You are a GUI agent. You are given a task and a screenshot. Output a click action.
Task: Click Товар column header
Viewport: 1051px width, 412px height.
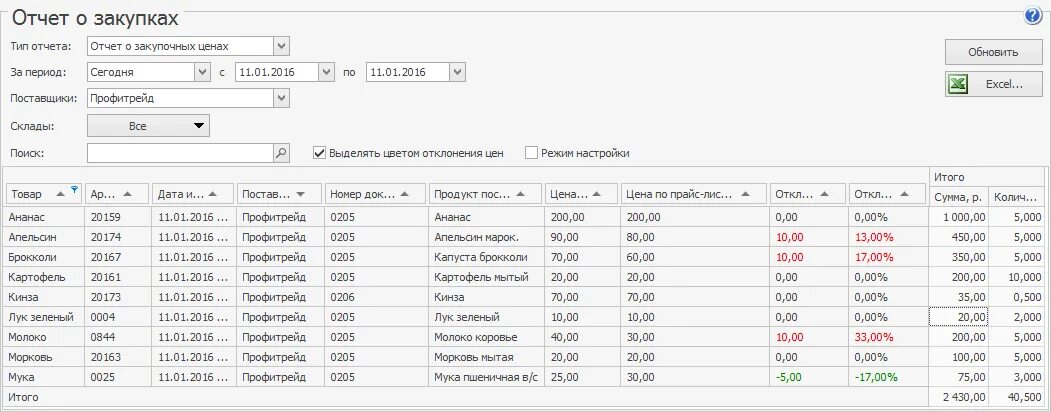[x=43, y=194]
